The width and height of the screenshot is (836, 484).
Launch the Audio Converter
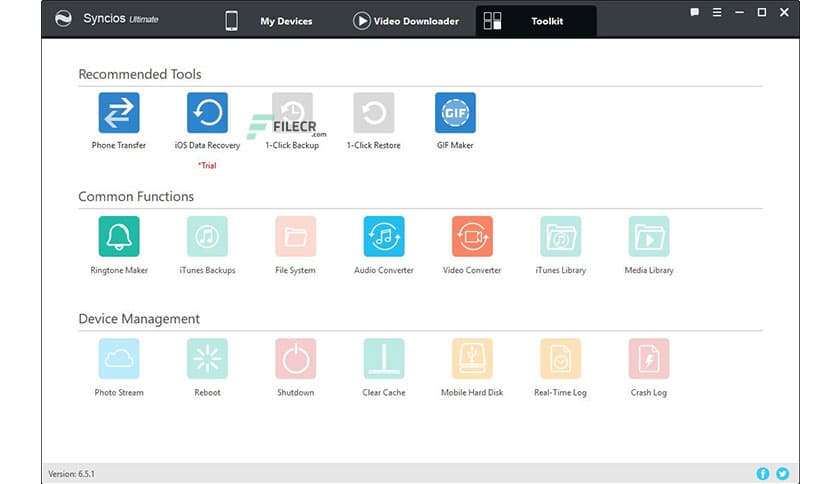[x=384, y=236]
